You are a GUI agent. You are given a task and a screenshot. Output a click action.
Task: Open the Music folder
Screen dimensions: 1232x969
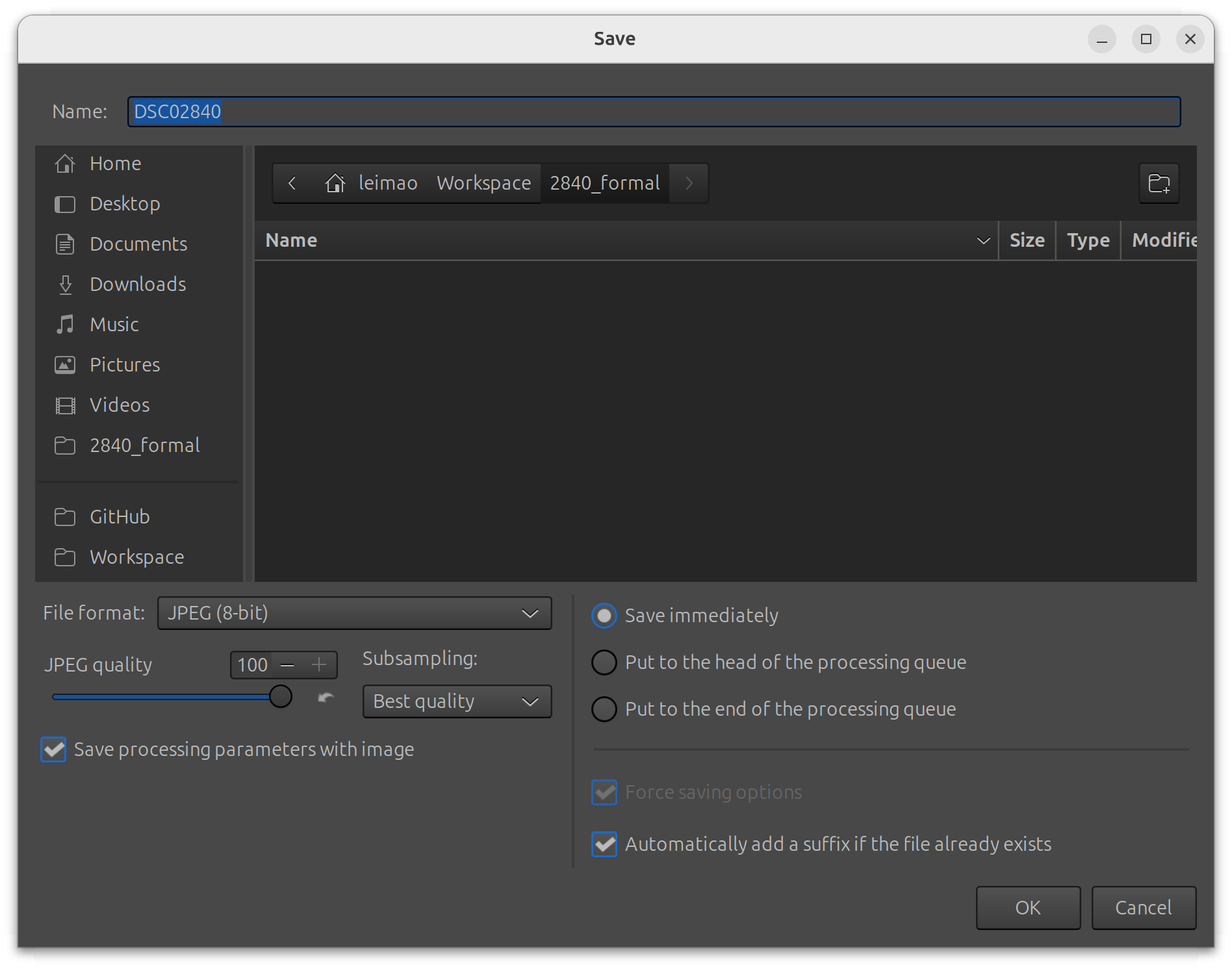click(x=114, y=324)
